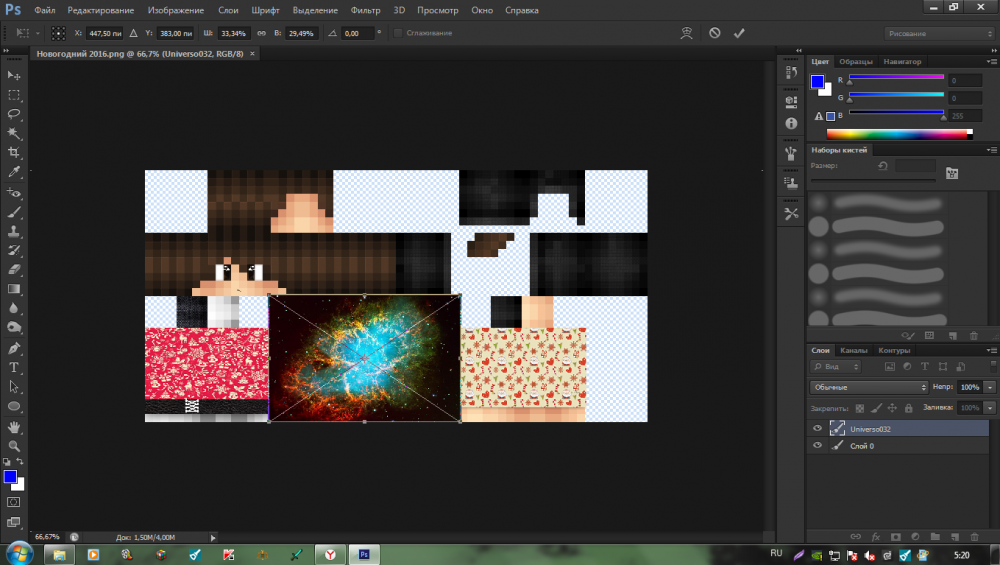Image resolution: width=1000 pixels, height=565 pixels.
Task: Hide the Universo032 layer
Action: (x=818, y=428)
